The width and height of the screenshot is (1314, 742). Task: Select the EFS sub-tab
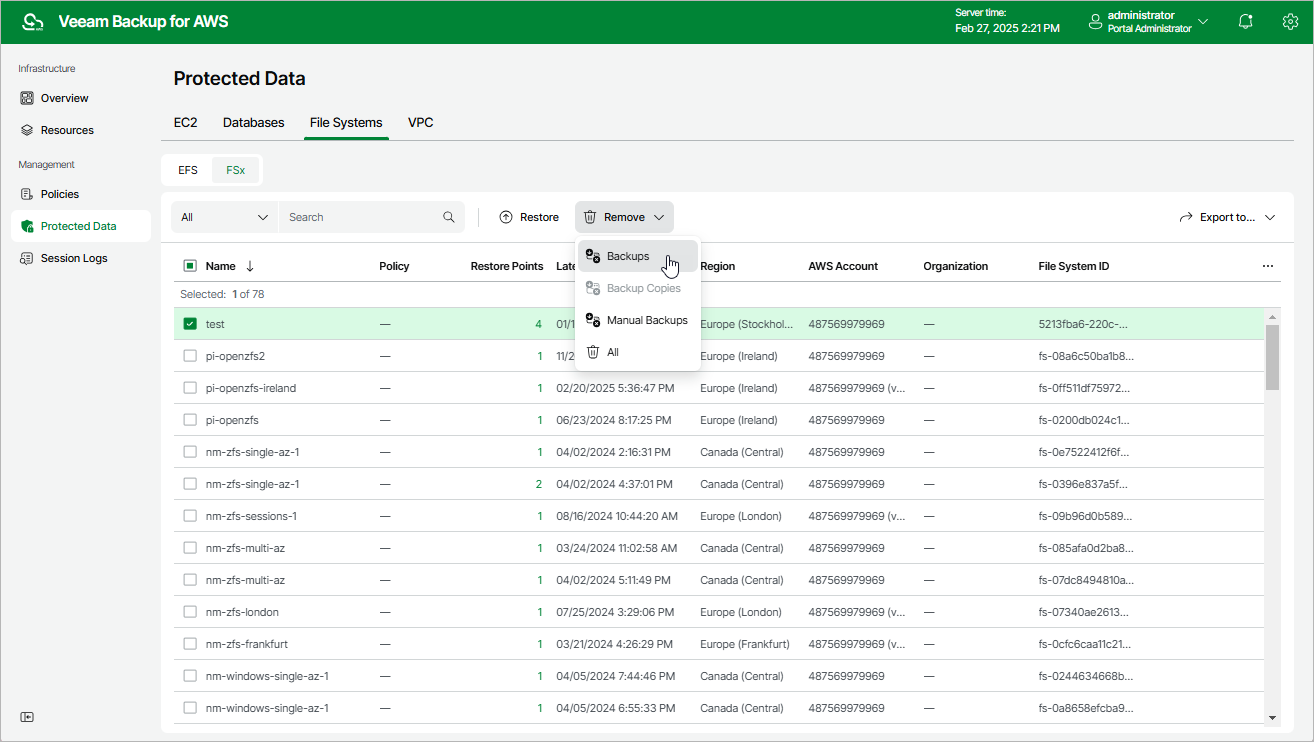click(x=188, y=170)
